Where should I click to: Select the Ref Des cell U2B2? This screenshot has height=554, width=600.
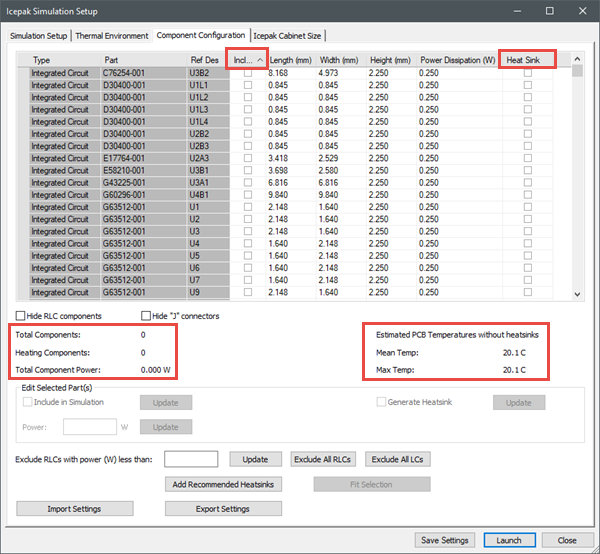tap(208, 134)
